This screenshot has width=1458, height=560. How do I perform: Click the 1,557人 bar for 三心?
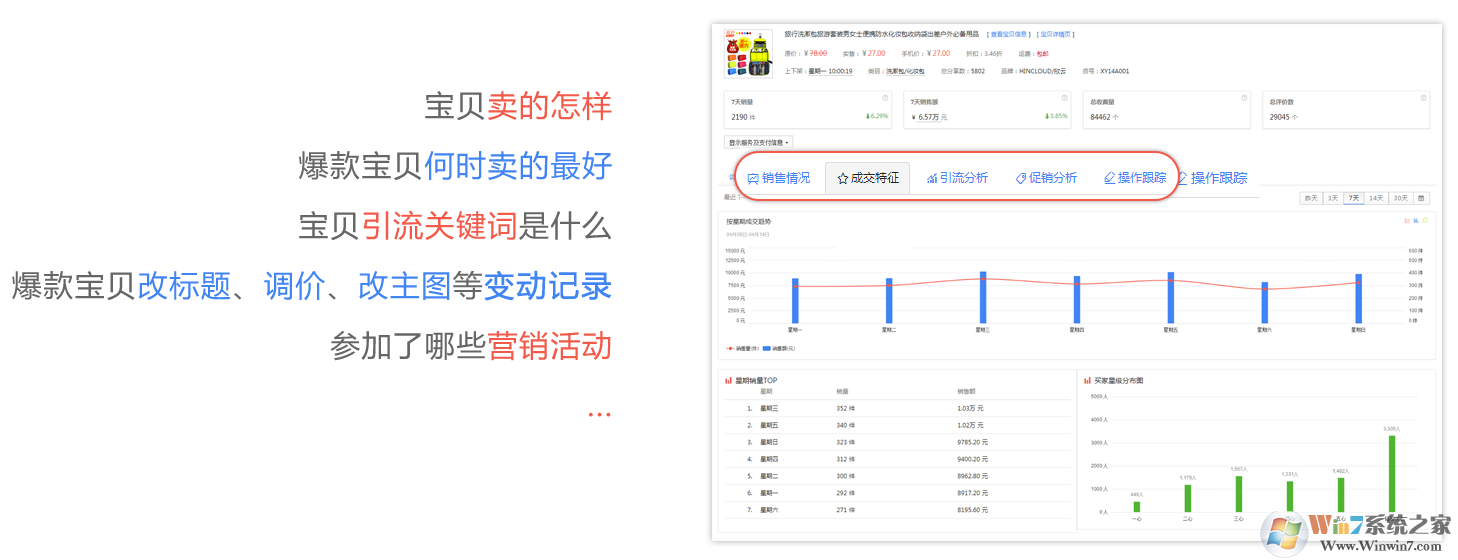pos(1239,494)
